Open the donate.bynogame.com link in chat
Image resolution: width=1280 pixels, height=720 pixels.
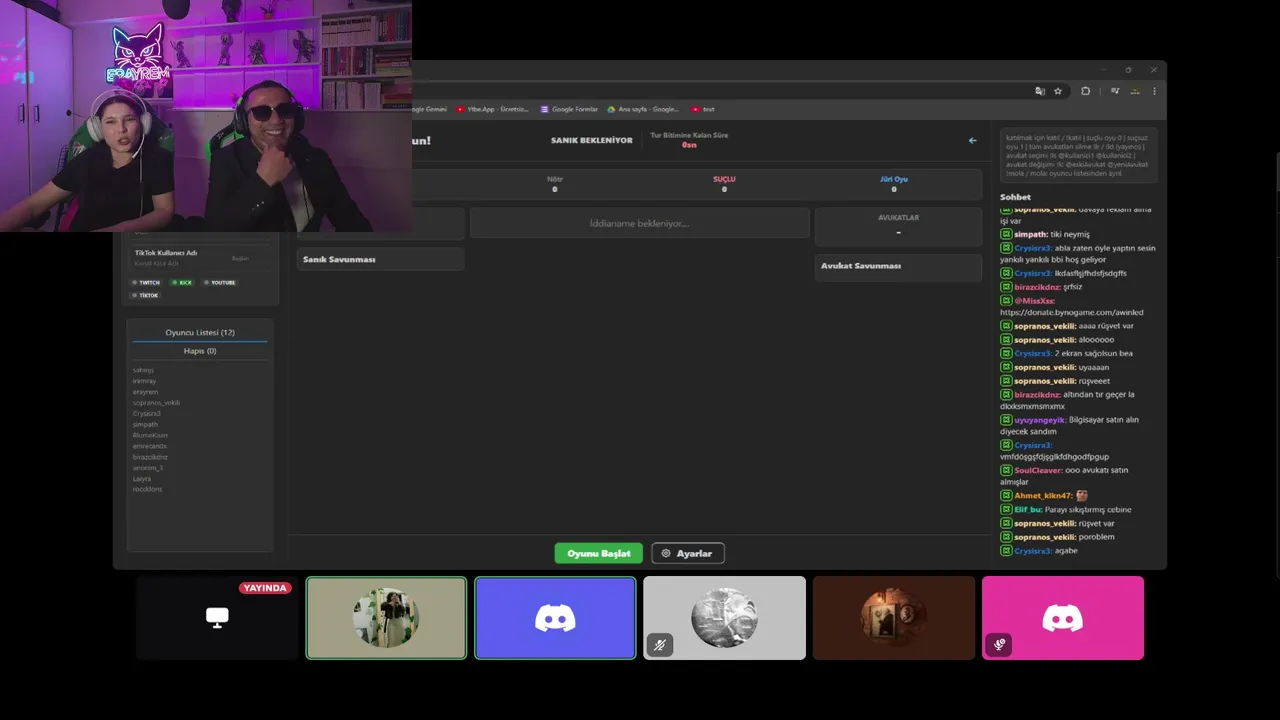click(1071, 312)
